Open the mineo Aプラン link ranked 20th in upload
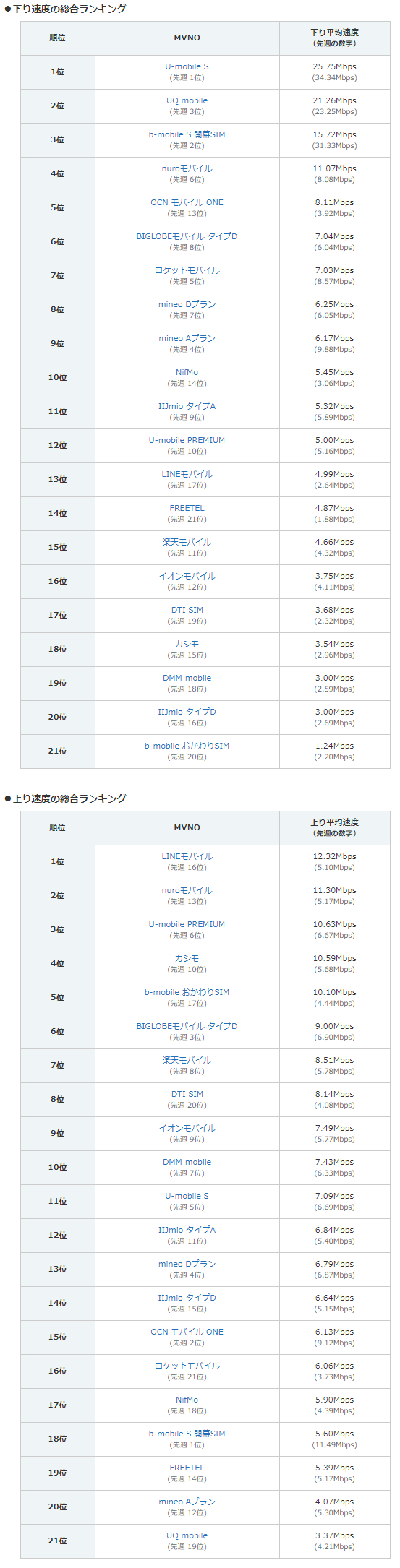The height and width of the screenshot is (1568, 400). tap(187, 1502)
